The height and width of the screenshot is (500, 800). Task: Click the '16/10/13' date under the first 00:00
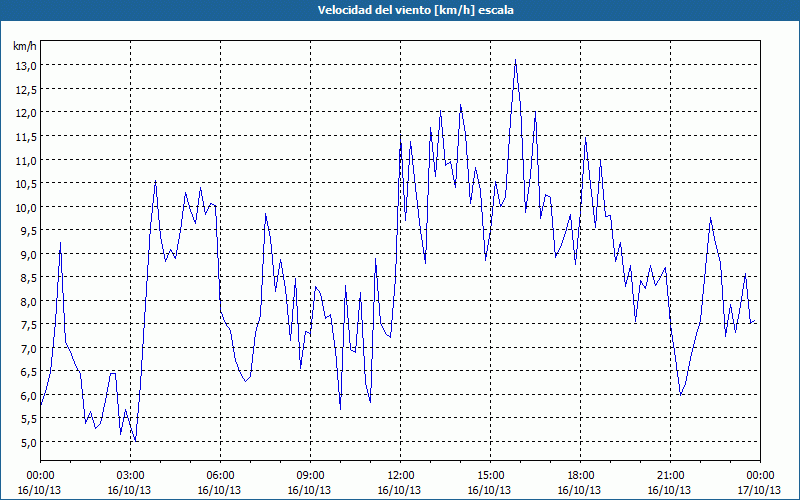tap(39, 490)
